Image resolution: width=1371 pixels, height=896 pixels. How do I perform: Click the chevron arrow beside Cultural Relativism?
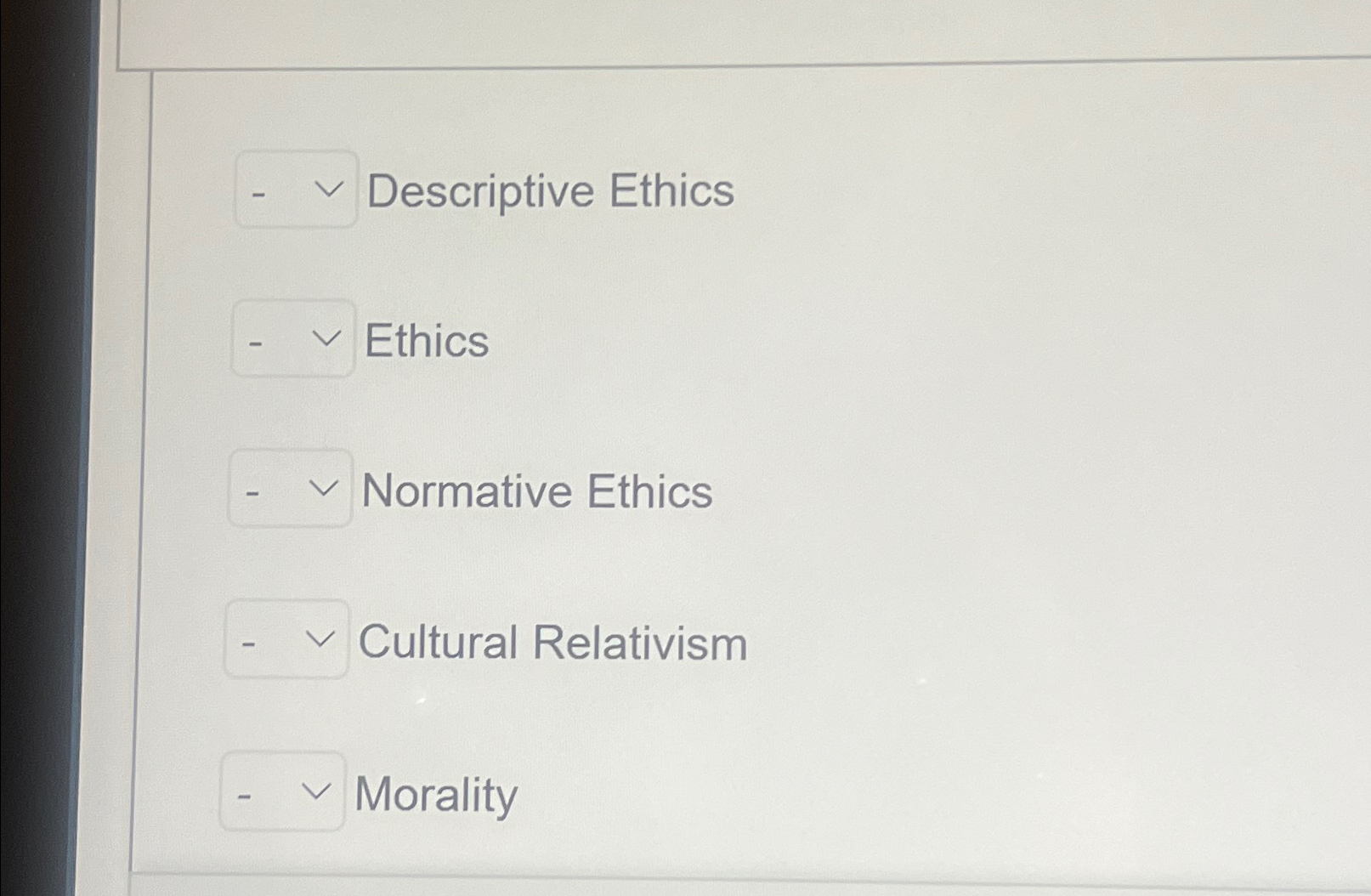320,639
